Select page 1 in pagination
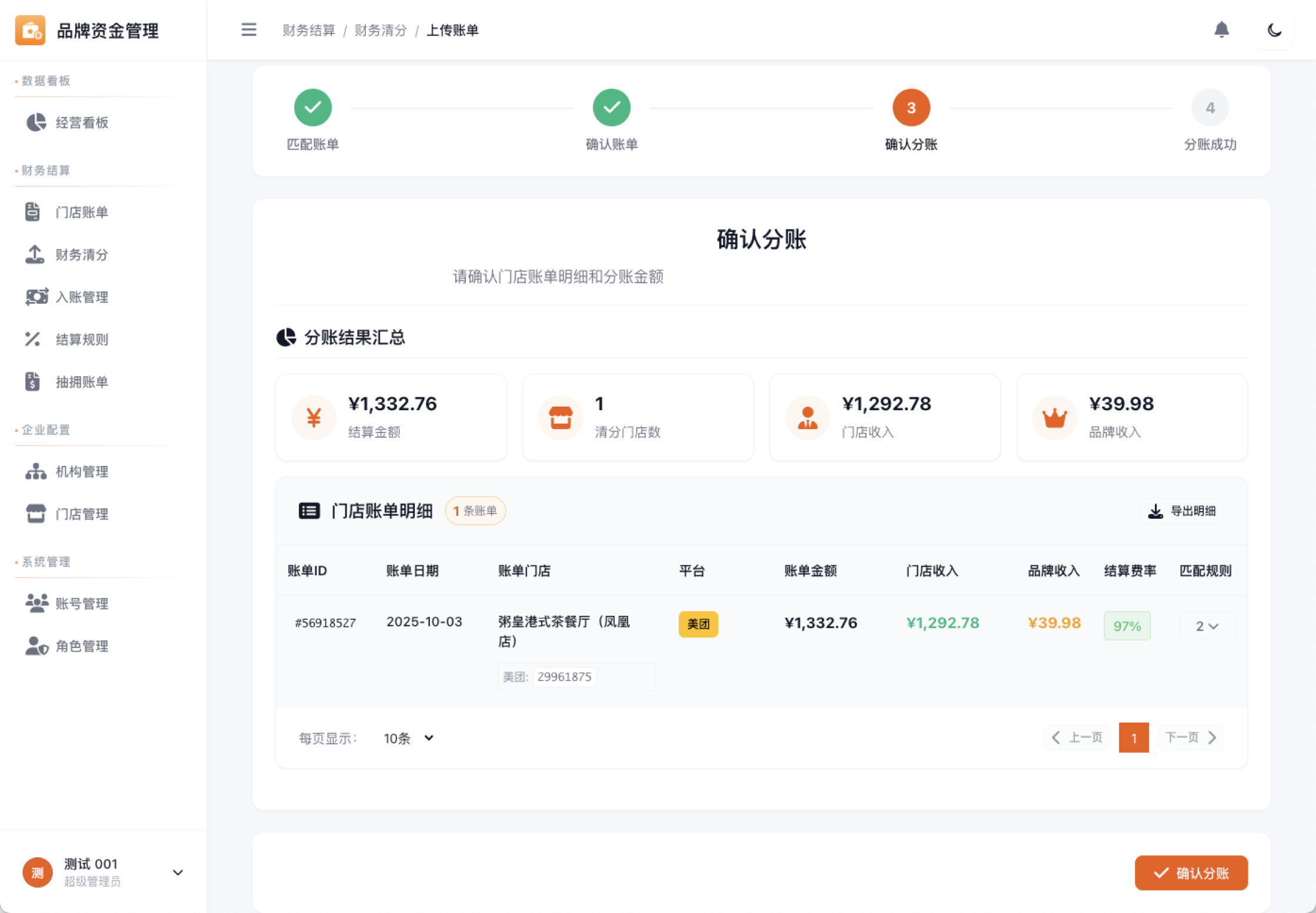 [x=1133, y=737]
